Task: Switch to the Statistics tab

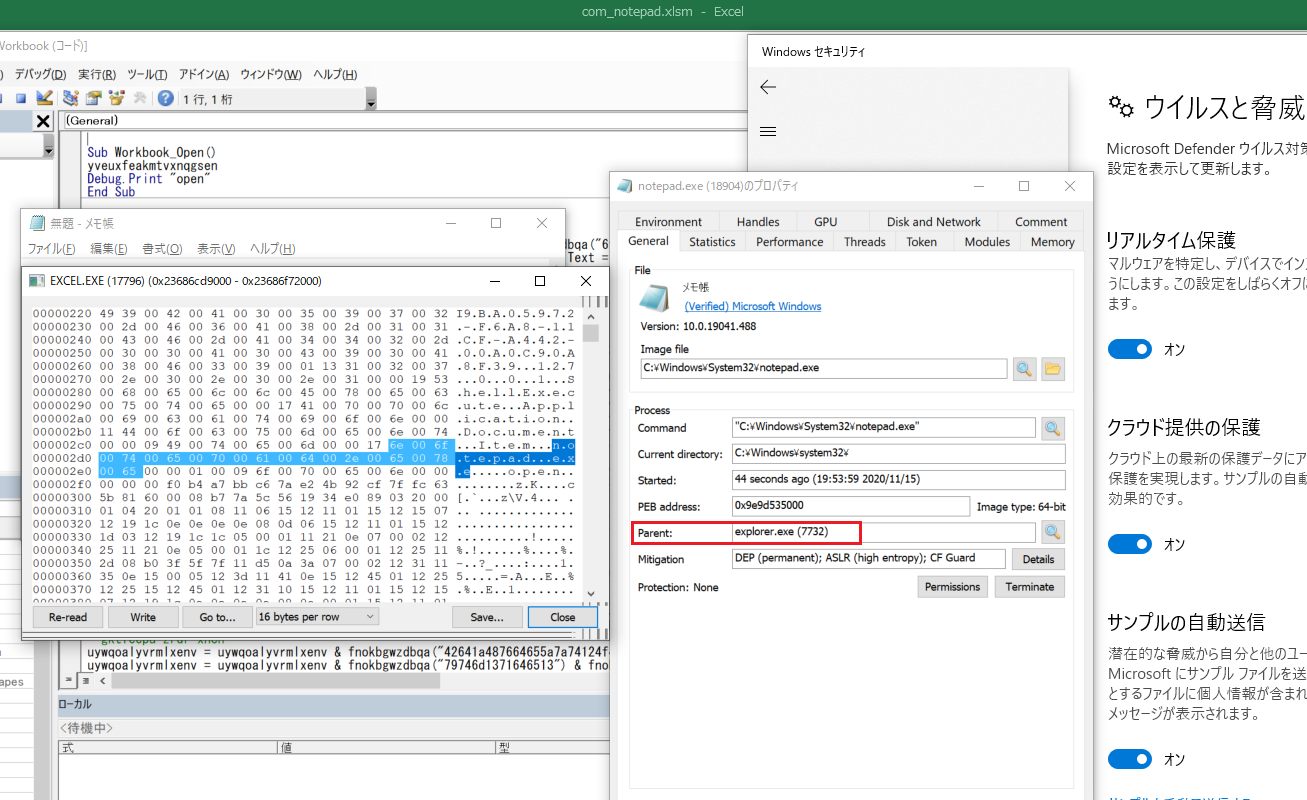Action: point(712,242)
